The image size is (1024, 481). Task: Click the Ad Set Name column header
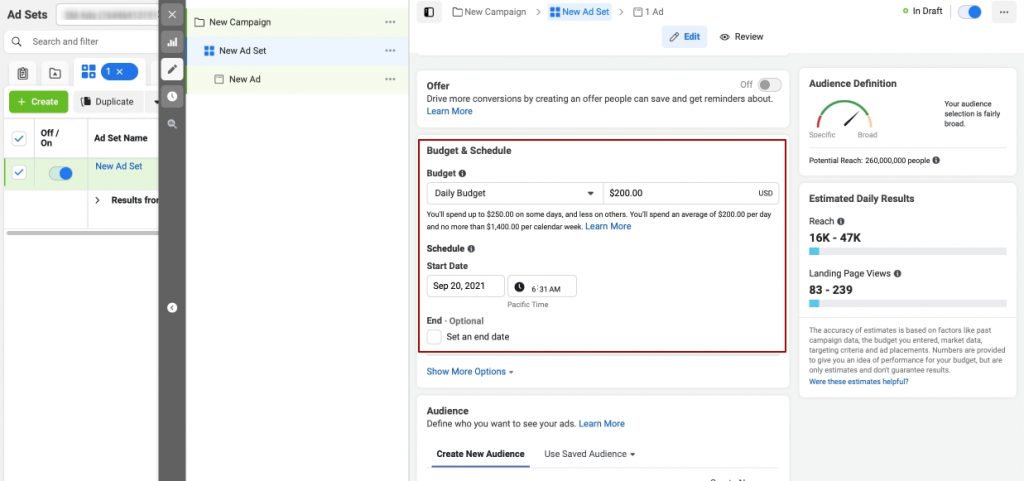coord(121,138)
